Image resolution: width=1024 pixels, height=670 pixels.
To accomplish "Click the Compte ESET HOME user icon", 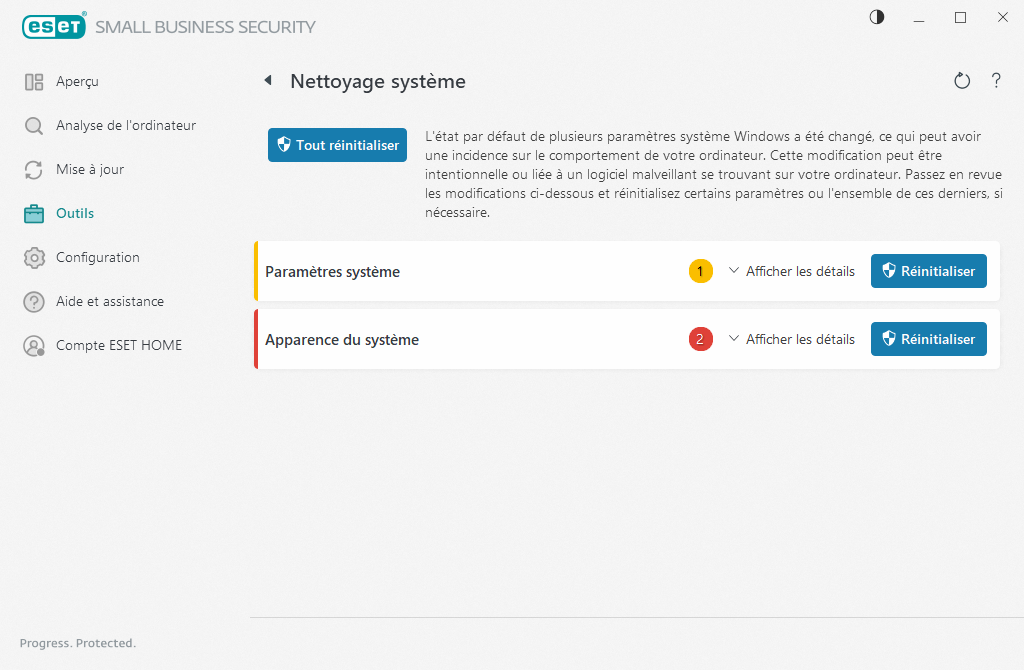I will click(34, 346).
